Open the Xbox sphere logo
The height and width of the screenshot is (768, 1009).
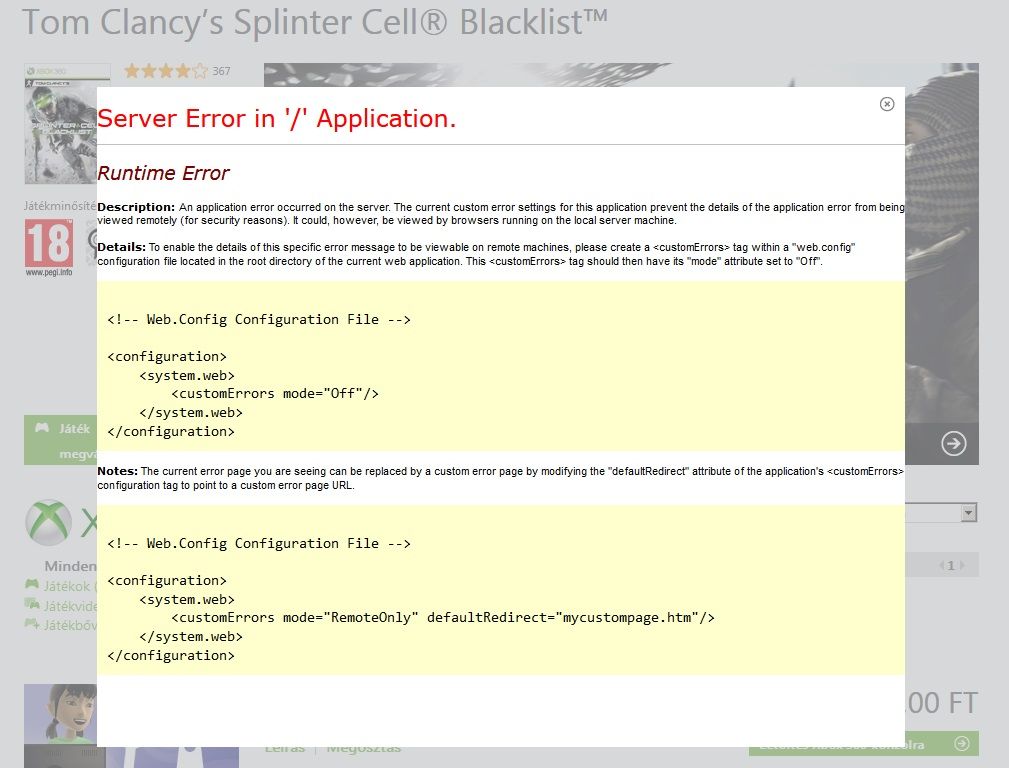click(x=48, y=522)
